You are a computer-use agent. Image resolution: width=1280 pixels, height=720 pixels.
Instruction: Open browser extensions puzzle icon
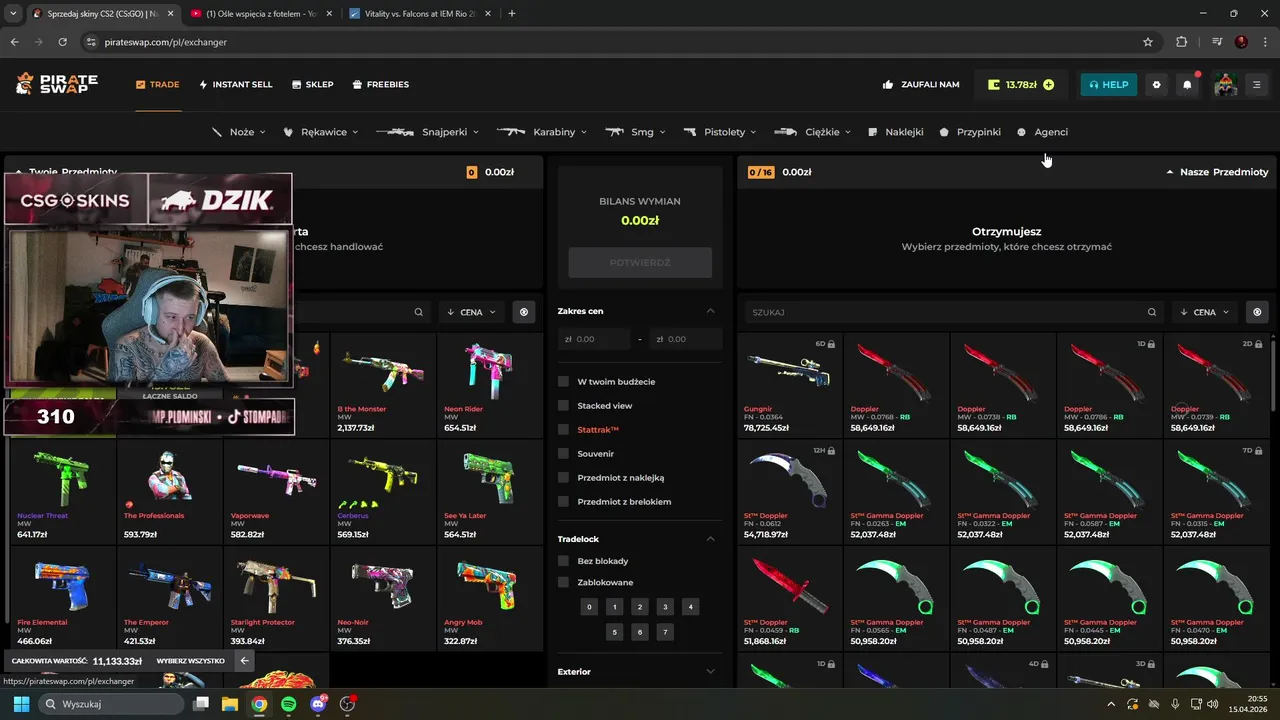coord(1182,42)
